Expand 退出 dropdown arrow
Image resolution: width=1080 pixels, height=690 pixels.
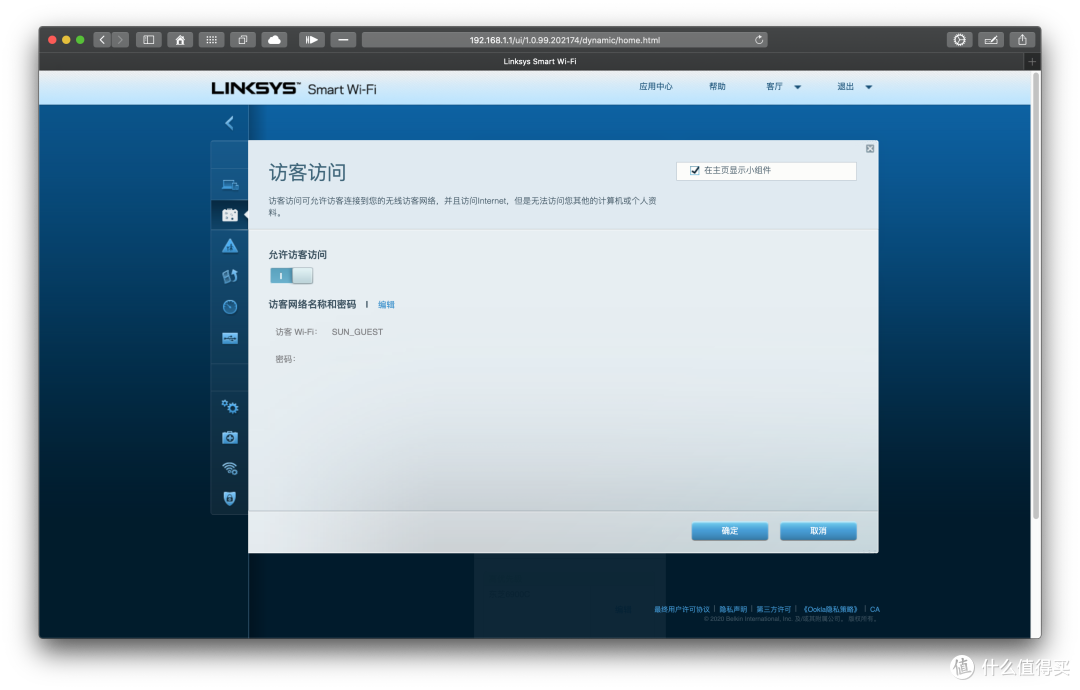pos(869,87)
